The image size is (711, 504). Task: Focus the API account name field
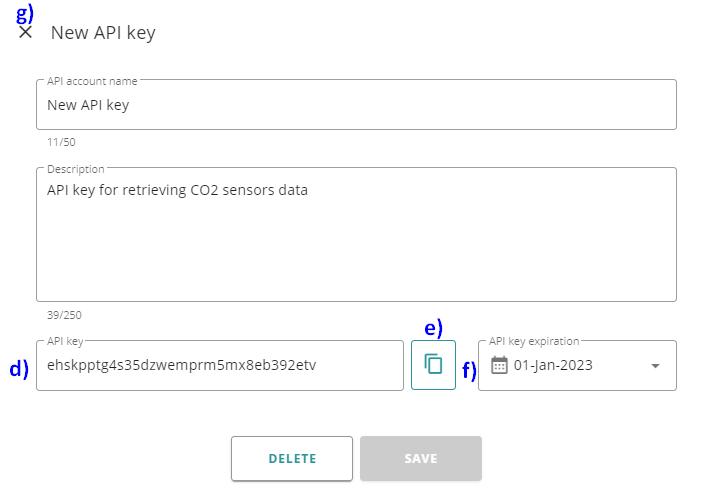[356, 104]
